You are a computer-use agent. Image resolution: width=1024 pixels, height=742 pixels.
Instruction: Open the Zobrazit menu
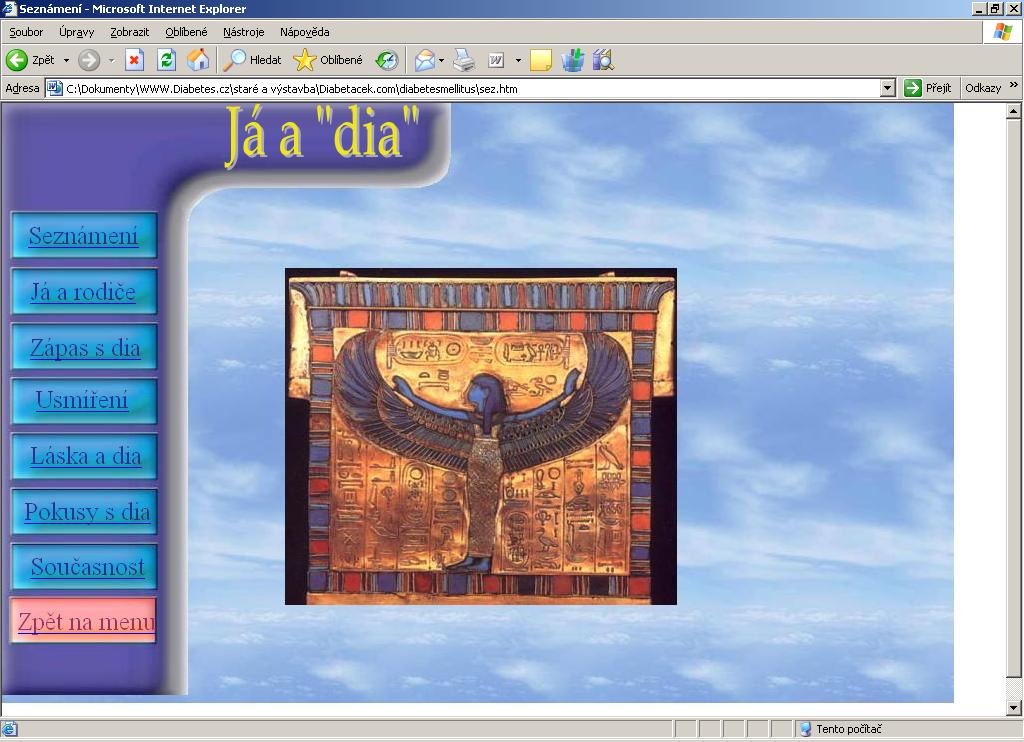[x=129, y=32]
